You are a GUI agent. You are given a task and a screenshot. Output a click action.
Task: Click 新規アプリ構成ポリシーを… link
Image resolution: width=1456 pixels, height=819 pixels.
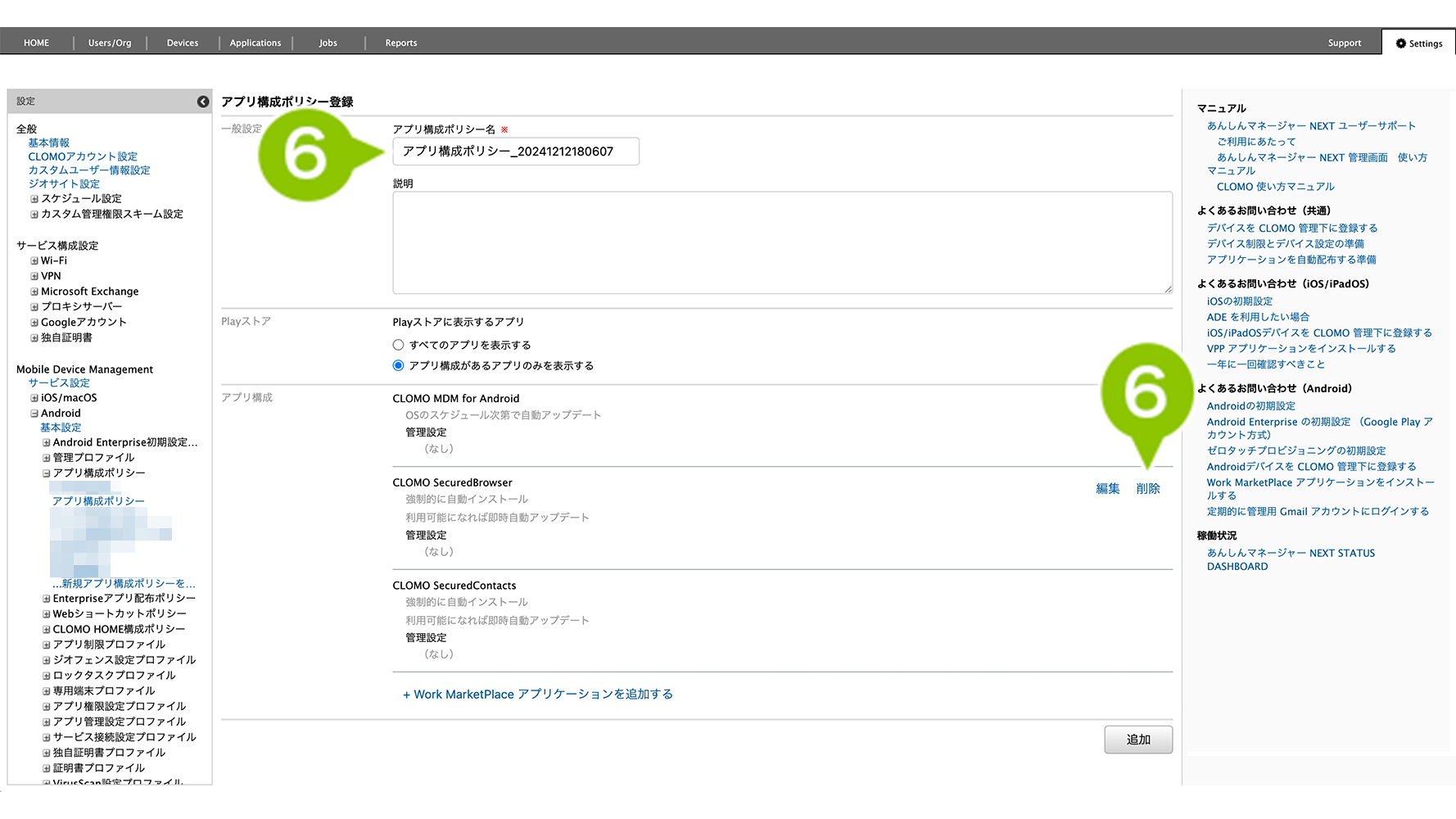pos(124,584)
